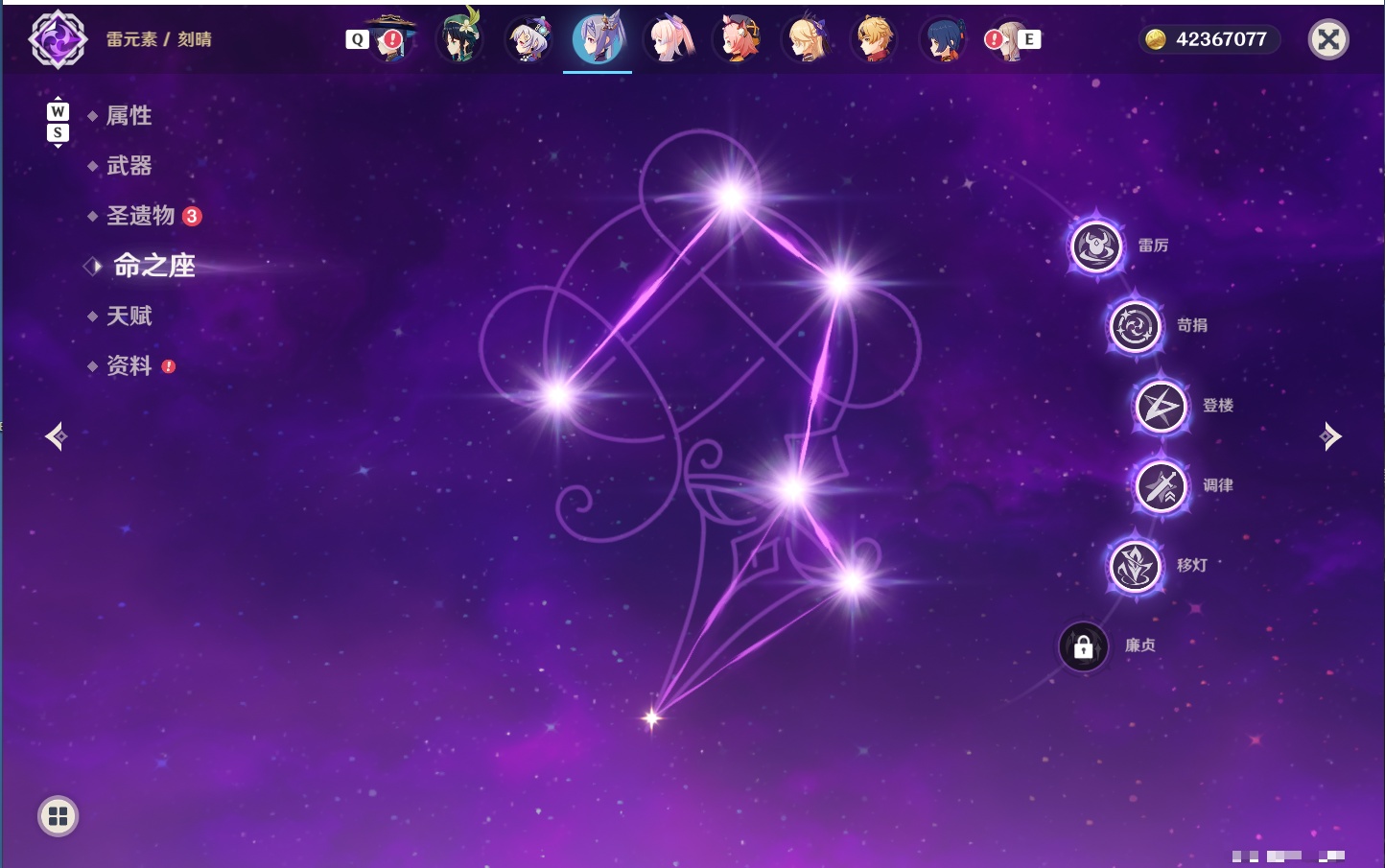Select the green-hat character portrait
The width and height of the screenshot is (1385, 868).
click(x=460, y=38)
